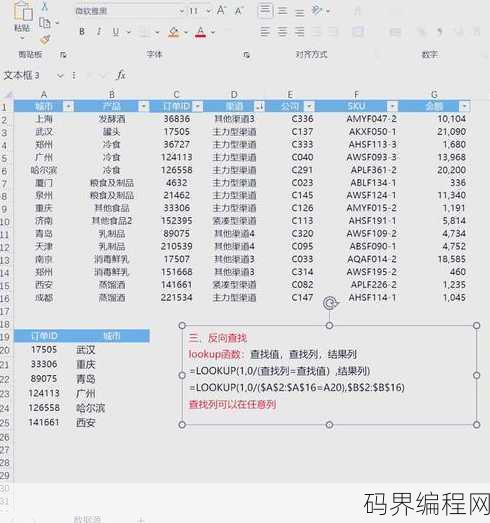The image size is (490, 523).
Task: Click the Cut scissors icon
Action: coord(45,7)
